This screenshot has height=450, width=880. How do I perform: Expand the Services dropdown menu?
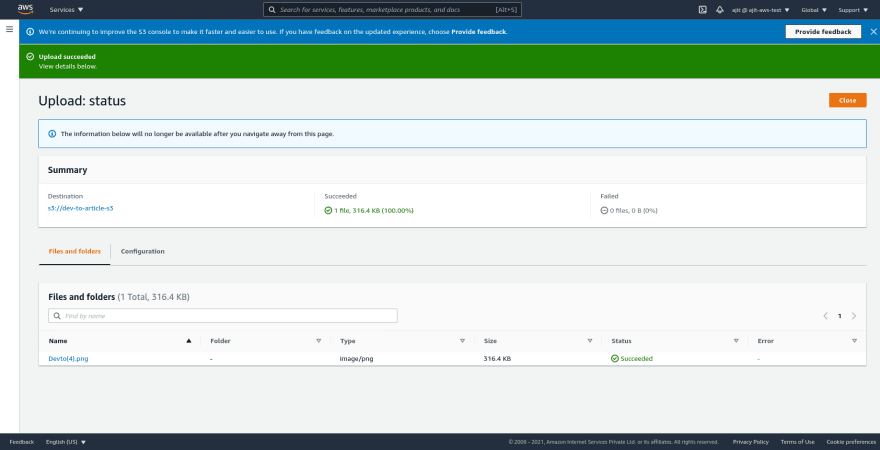click(66, 10)
